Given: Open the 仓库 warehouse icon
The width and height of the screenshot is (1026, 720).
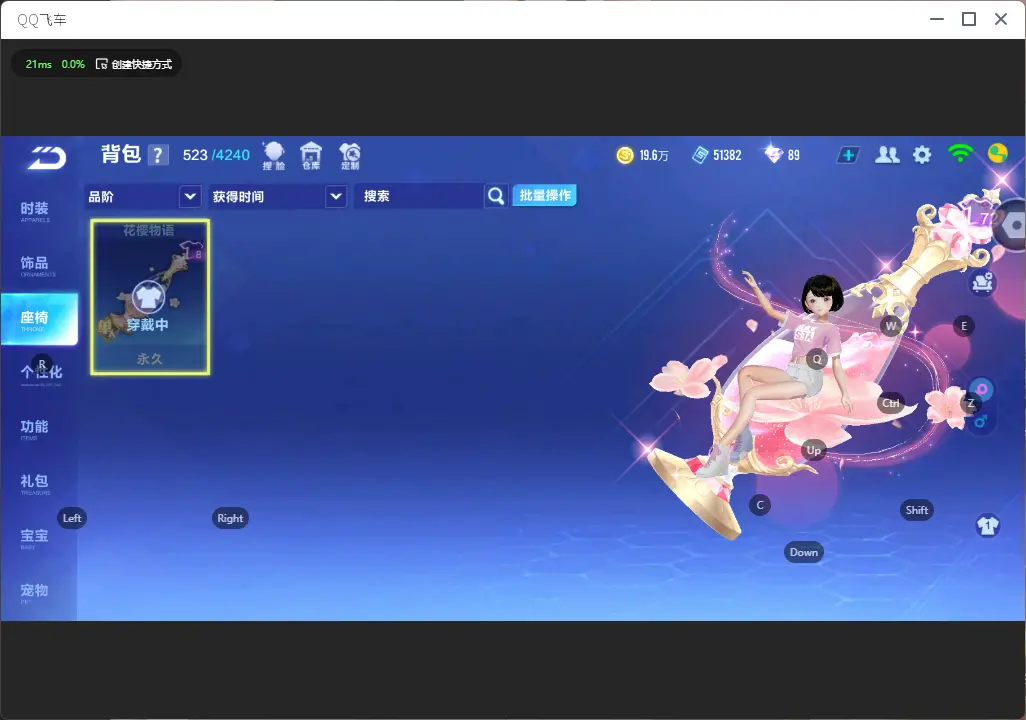Looking at the screenshot, I should pyautogui.click(x=311, y=156).
